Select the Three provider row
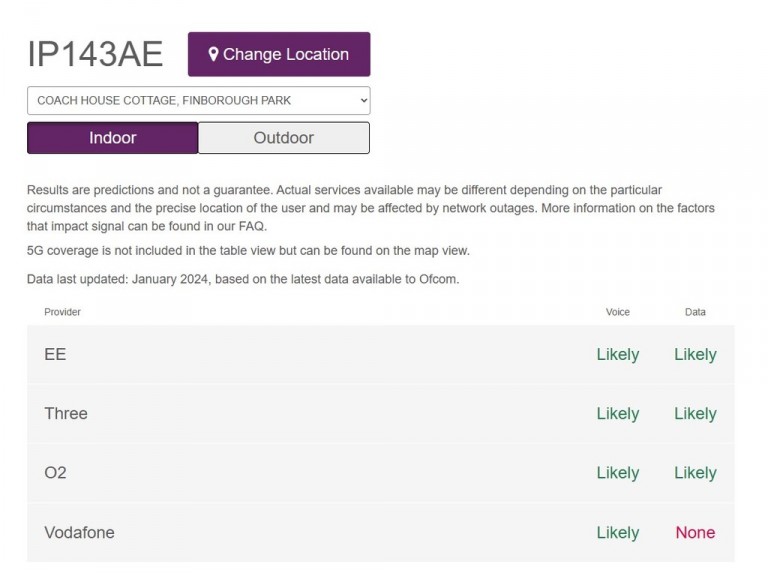Screen dimensions: 768x573 click(x=381, y=413)
